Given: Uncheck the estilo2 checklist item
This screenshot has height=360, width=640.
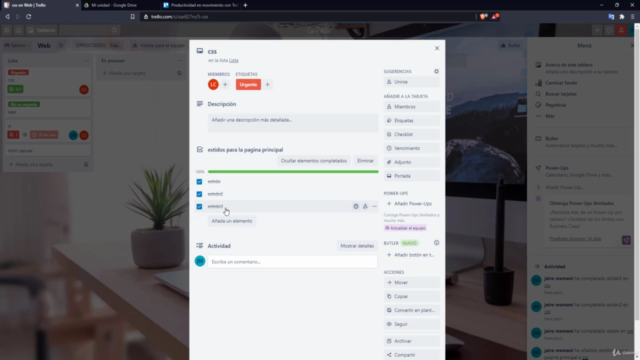Looking at the screenshot, I should coord(199,194).
